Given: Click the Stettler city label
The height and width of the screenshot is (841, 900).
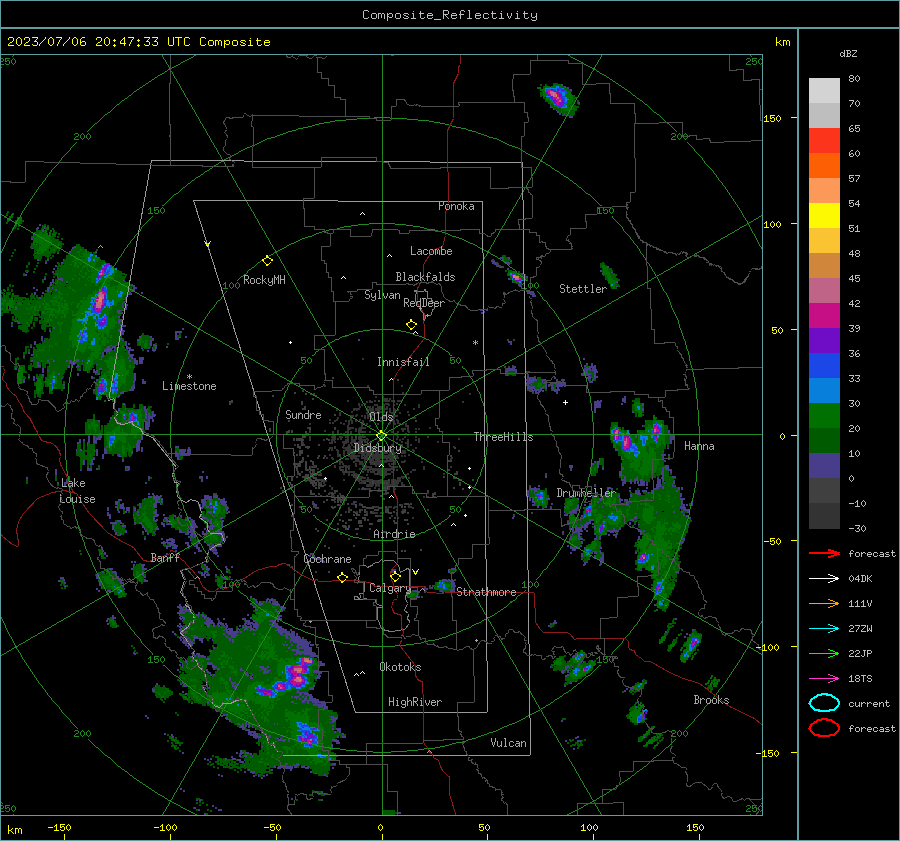Looking at the screenshot, I should coord(583,289).
